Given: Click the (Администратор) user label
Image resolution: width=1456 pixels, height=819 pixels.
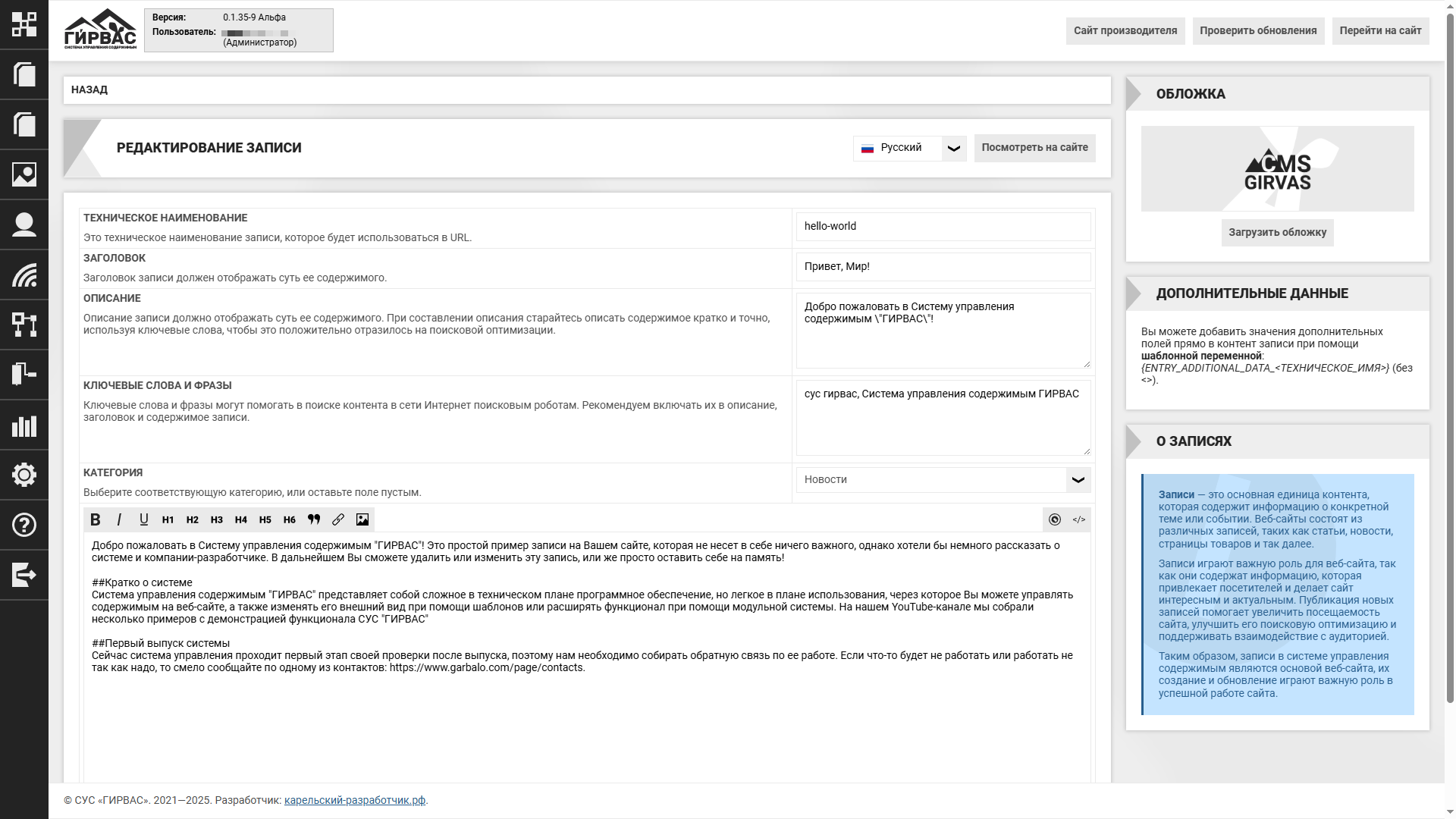Looking at the screenshot, I should pos(259,42).
